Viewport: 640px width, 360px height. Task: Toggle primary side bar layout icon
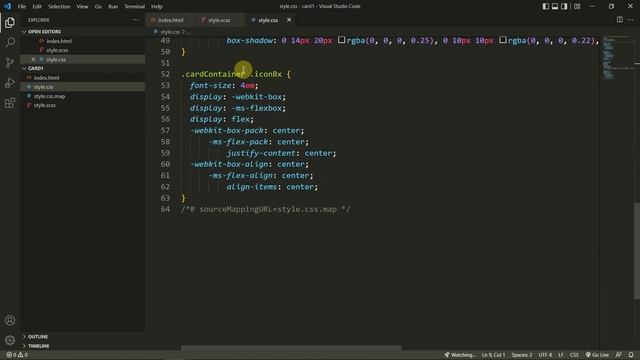click(x=546, y=6)
